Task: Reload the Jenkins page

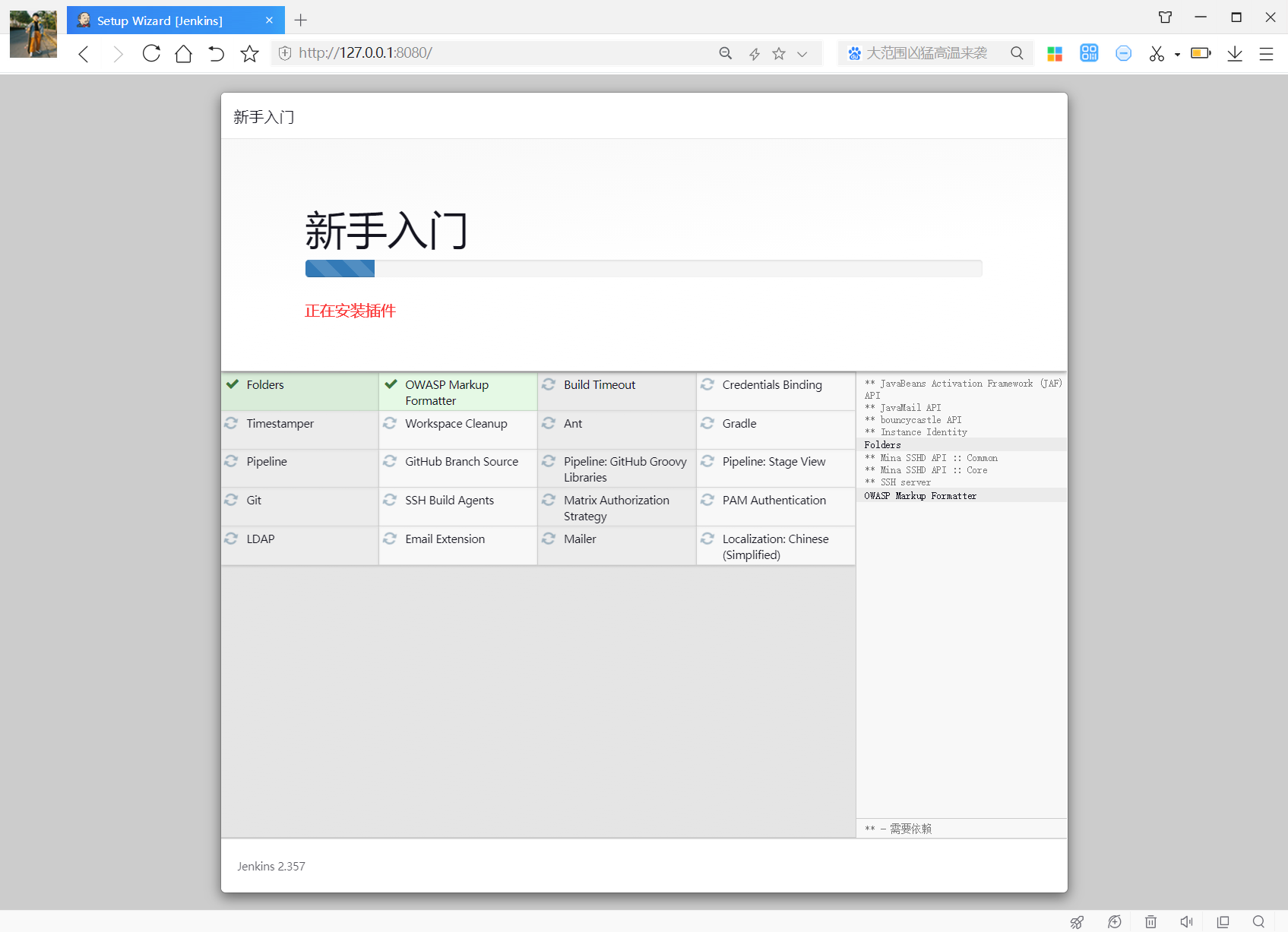Action: point(151,53)
